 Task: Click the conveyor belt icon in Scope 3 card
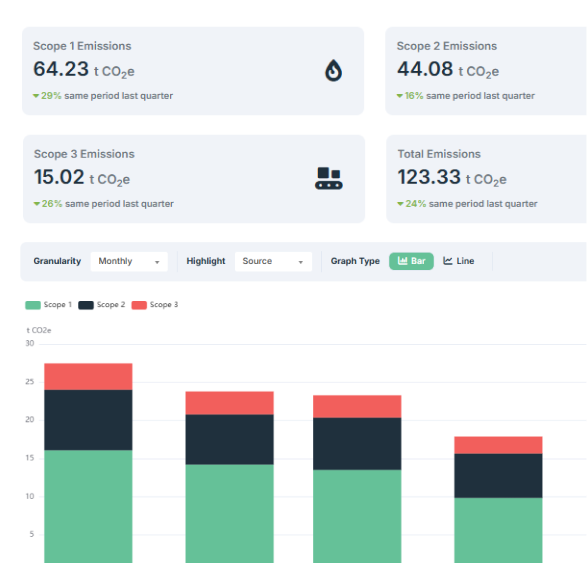coord(329,178)
